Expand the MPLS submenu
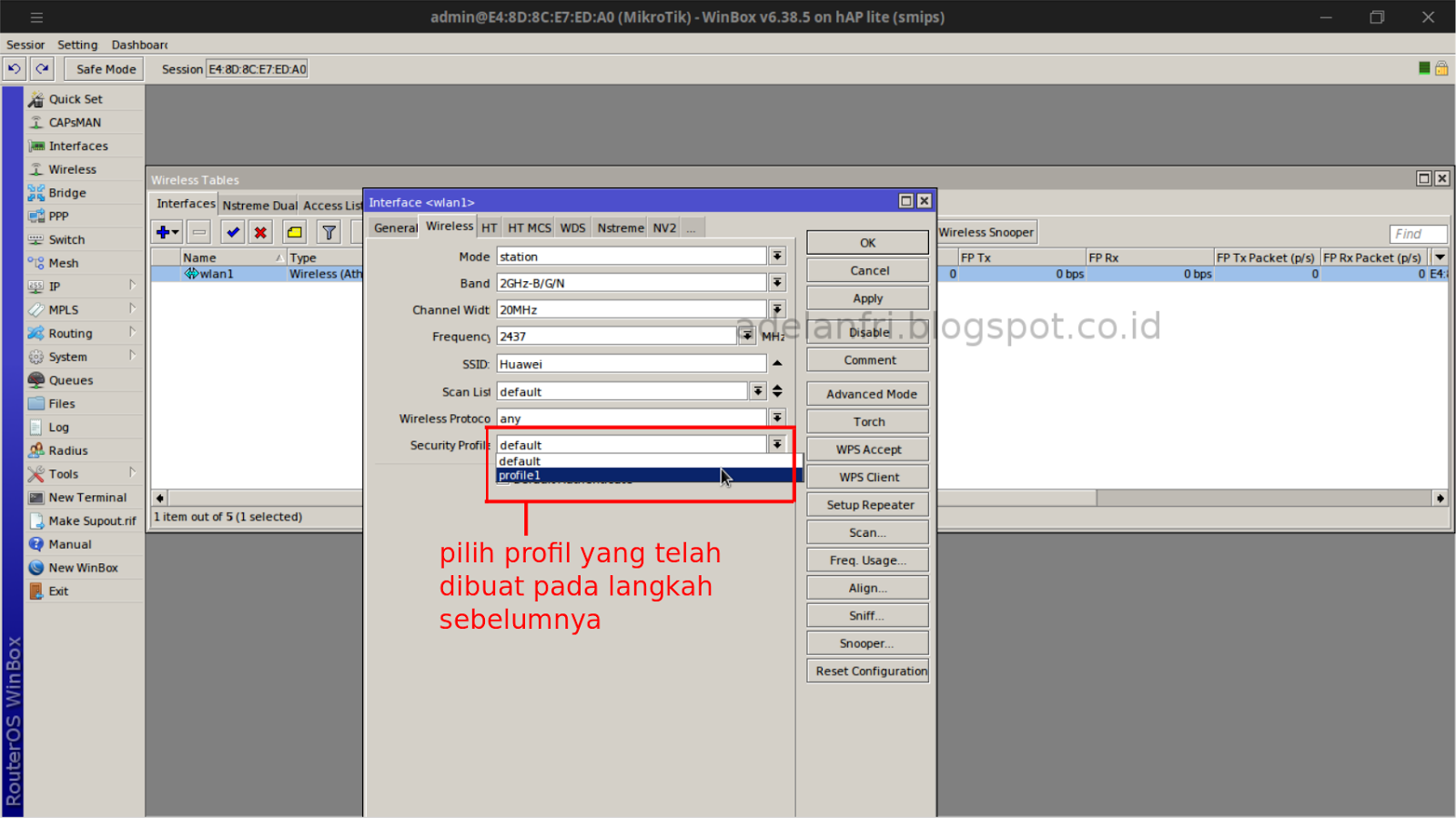1456x818 pixels. (x=132, y=309)
